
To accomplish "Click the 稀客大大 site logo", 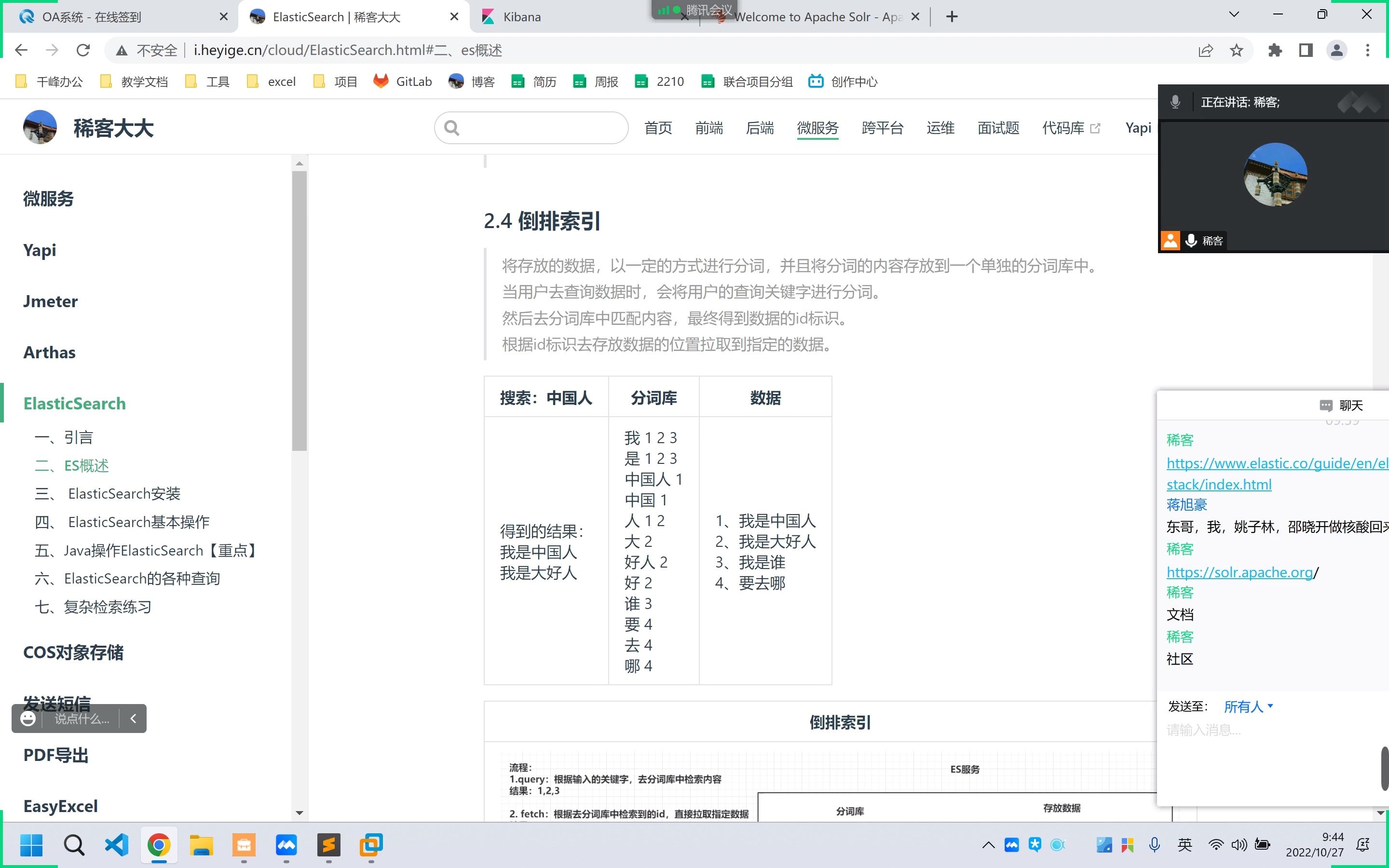I will 88,127.
